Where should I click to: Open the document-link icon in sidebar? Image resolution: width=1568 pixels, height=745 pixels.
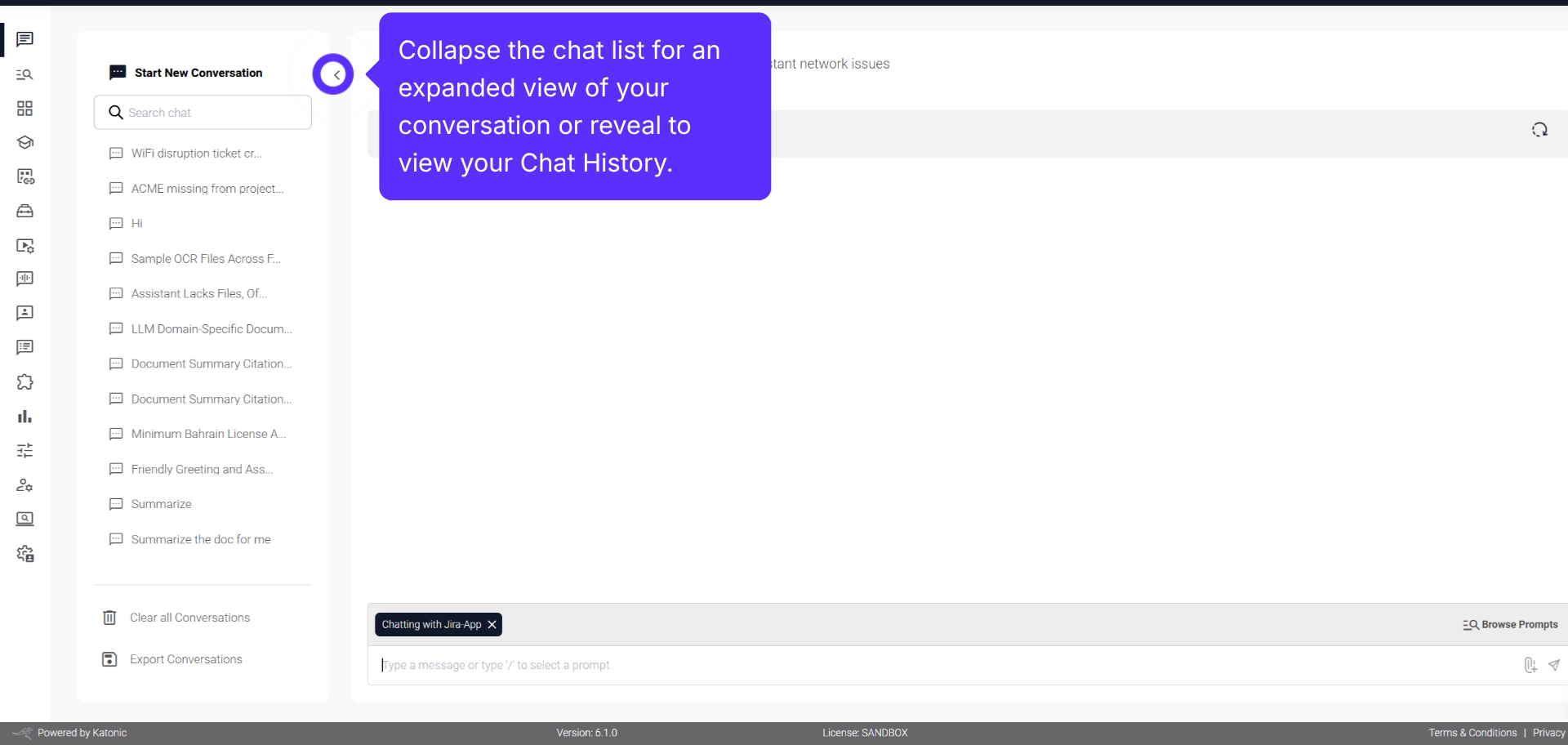(x=24, y=176)
